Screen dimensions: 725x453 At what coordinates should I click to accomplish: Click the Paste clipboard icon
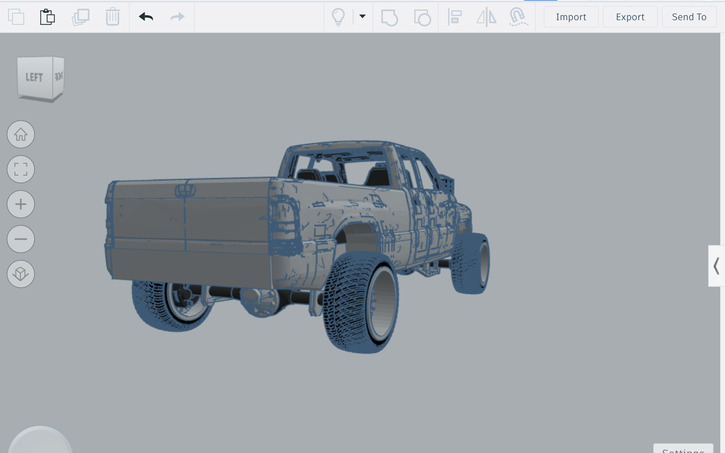pos(47,17)
